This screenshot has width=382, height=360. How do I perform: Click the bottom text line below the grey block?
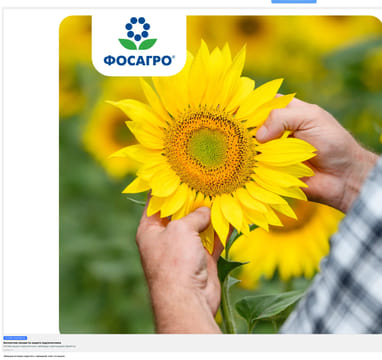click(x=34, y=356)
